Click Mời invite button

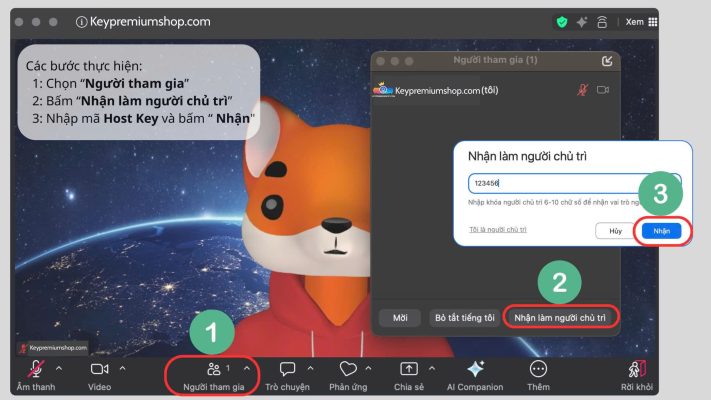(400, 318)
